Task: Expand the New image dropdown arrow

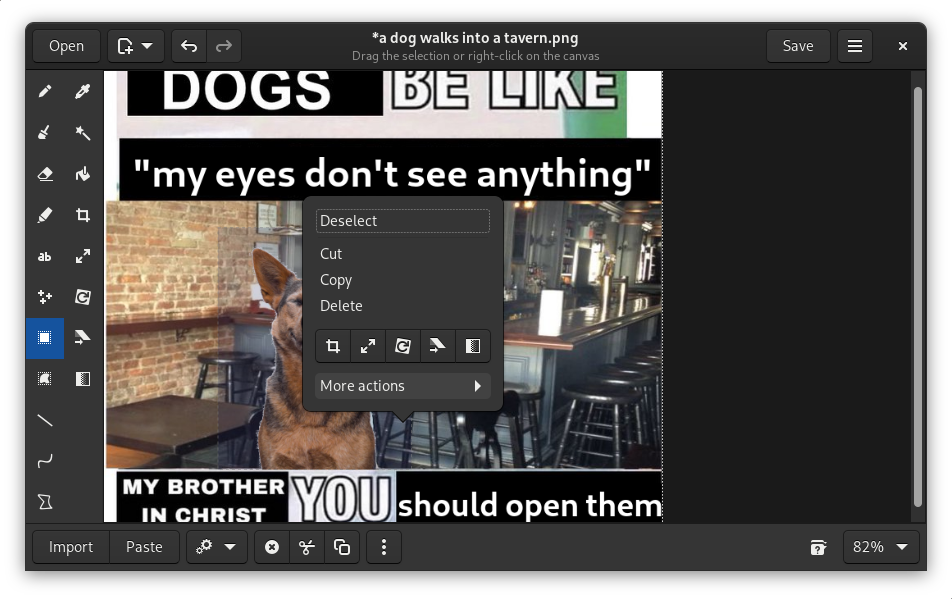Action: (x=147, y=46)
